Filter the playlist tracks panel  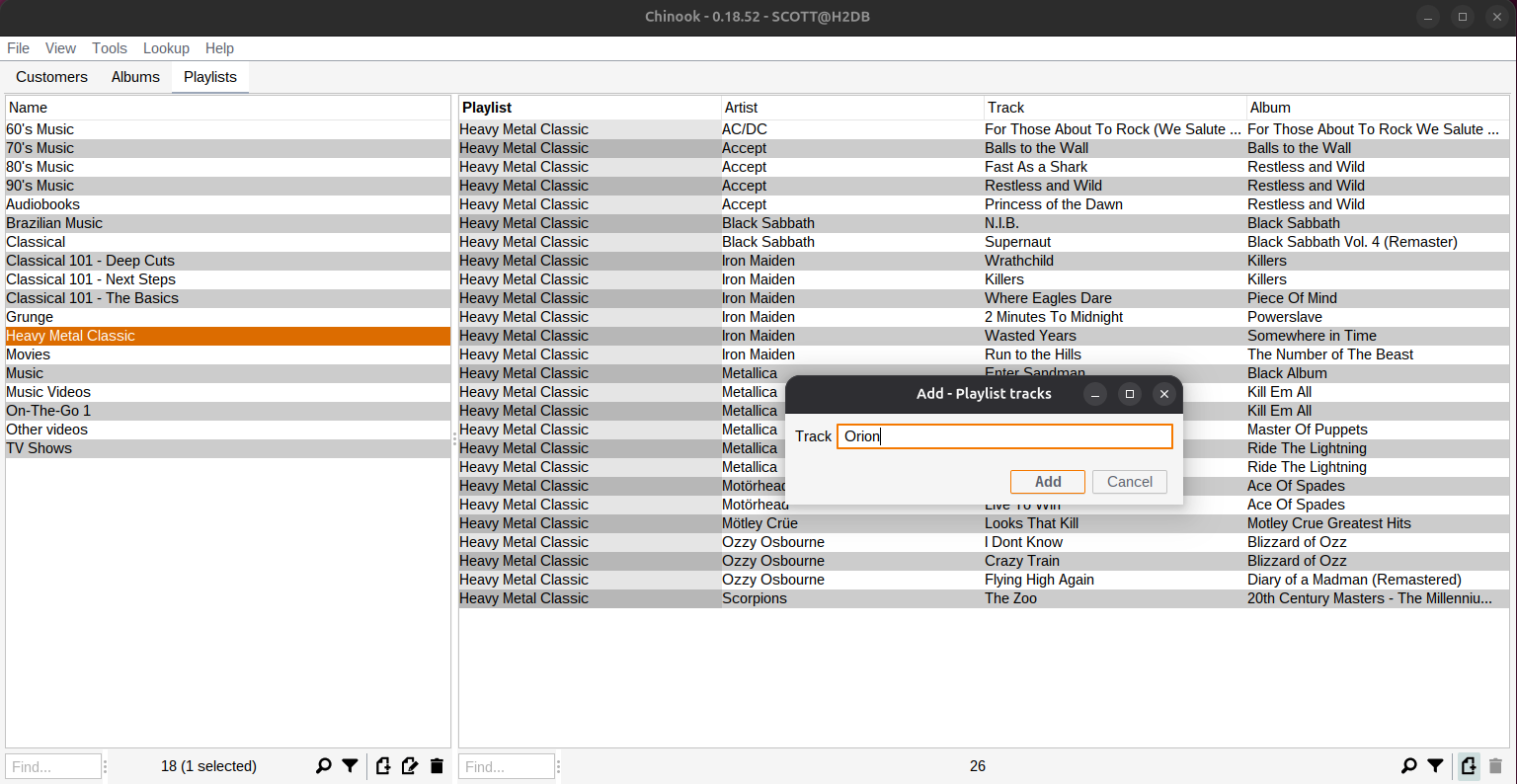tap(1435, 765)
